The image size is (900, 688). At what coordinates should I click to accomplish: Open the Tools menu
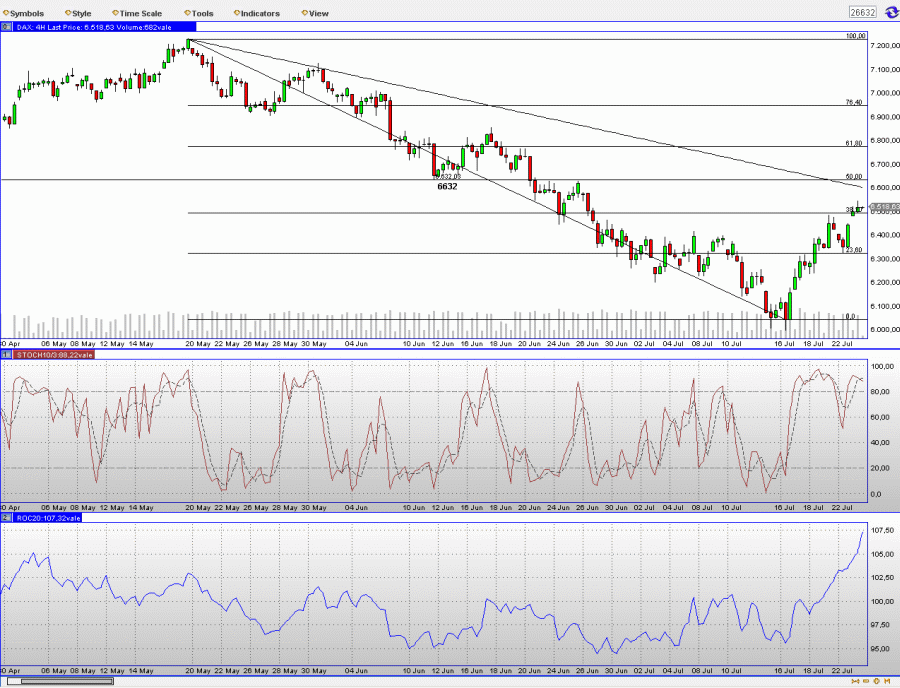pyautogui.click(x=199, y=13)
